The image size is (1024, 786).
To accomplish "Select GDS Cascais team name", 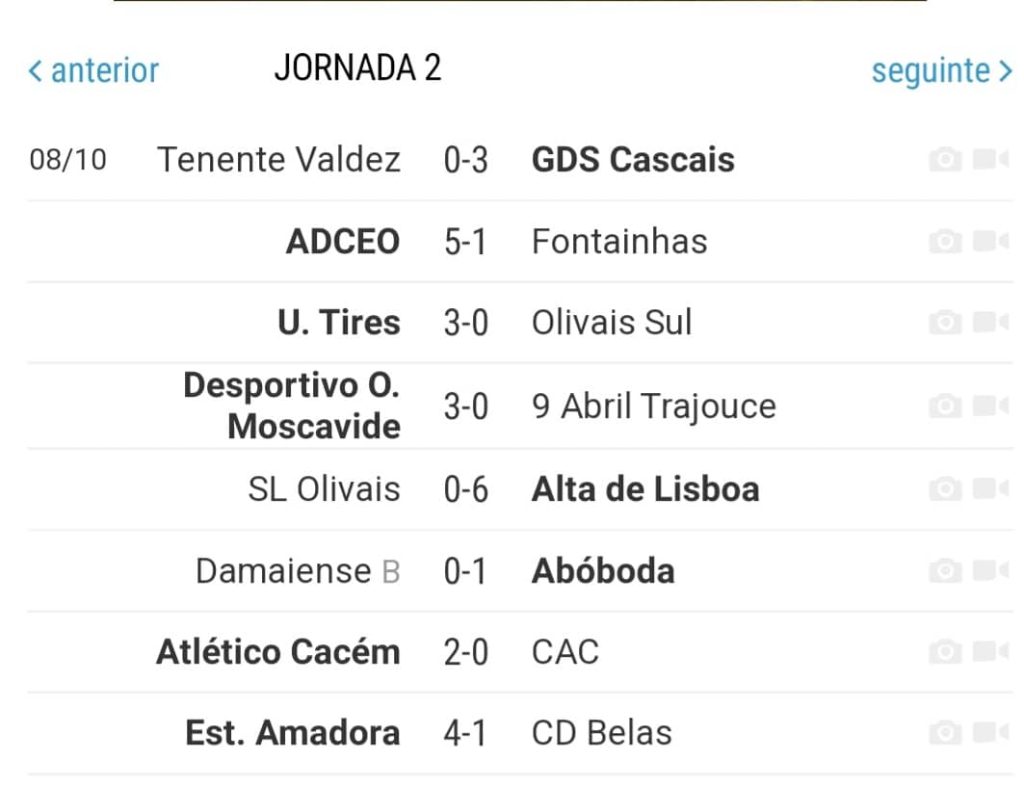I will click(633, 160).
